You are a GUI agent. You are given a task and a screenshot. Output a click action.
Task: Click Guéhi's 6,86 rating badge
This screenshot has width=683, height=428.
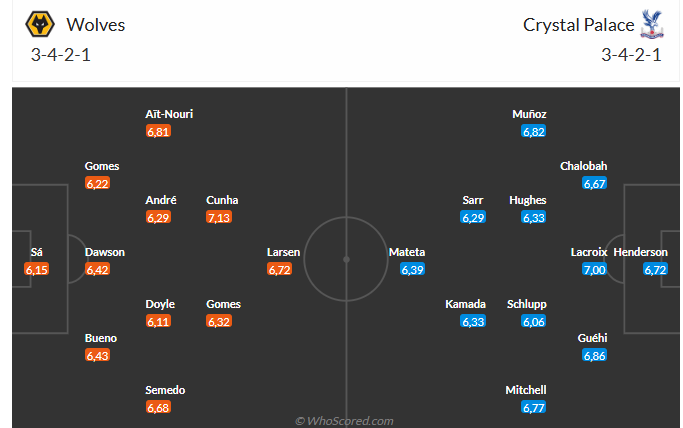pos(594,356)
